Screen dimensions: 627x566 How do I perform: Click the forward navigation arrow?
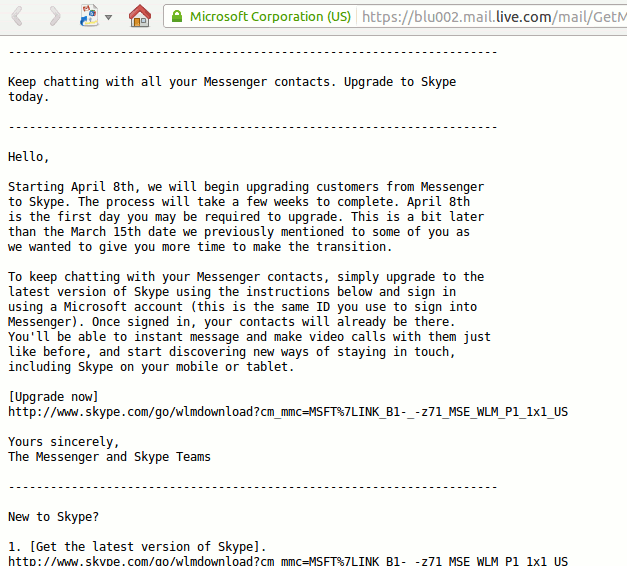(55, 16)
